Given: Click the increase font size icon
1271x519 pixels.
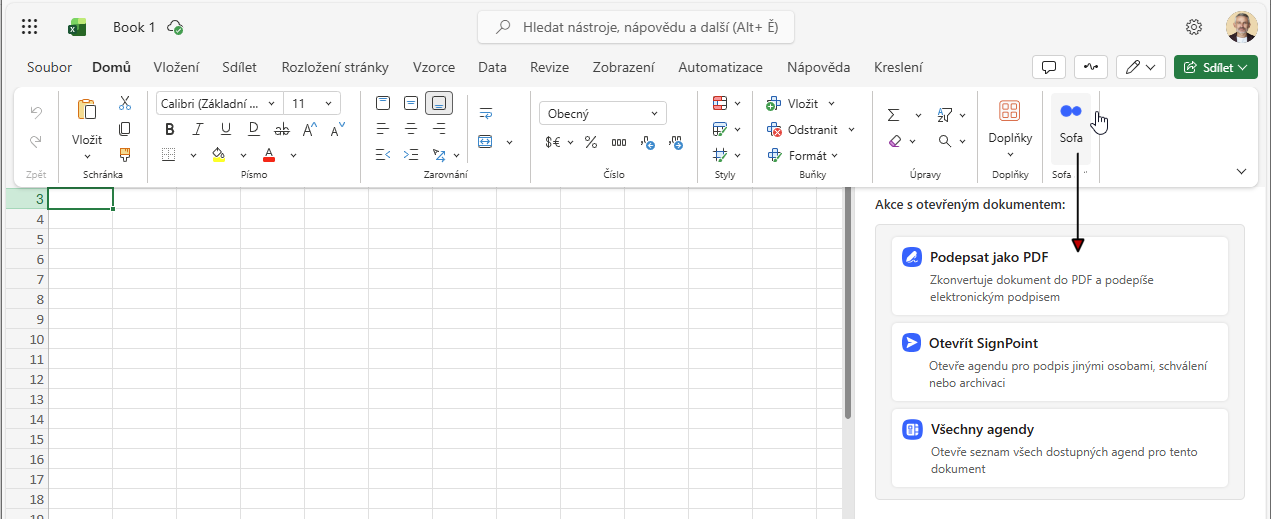Looking at the screenshot, I should 310,129.
